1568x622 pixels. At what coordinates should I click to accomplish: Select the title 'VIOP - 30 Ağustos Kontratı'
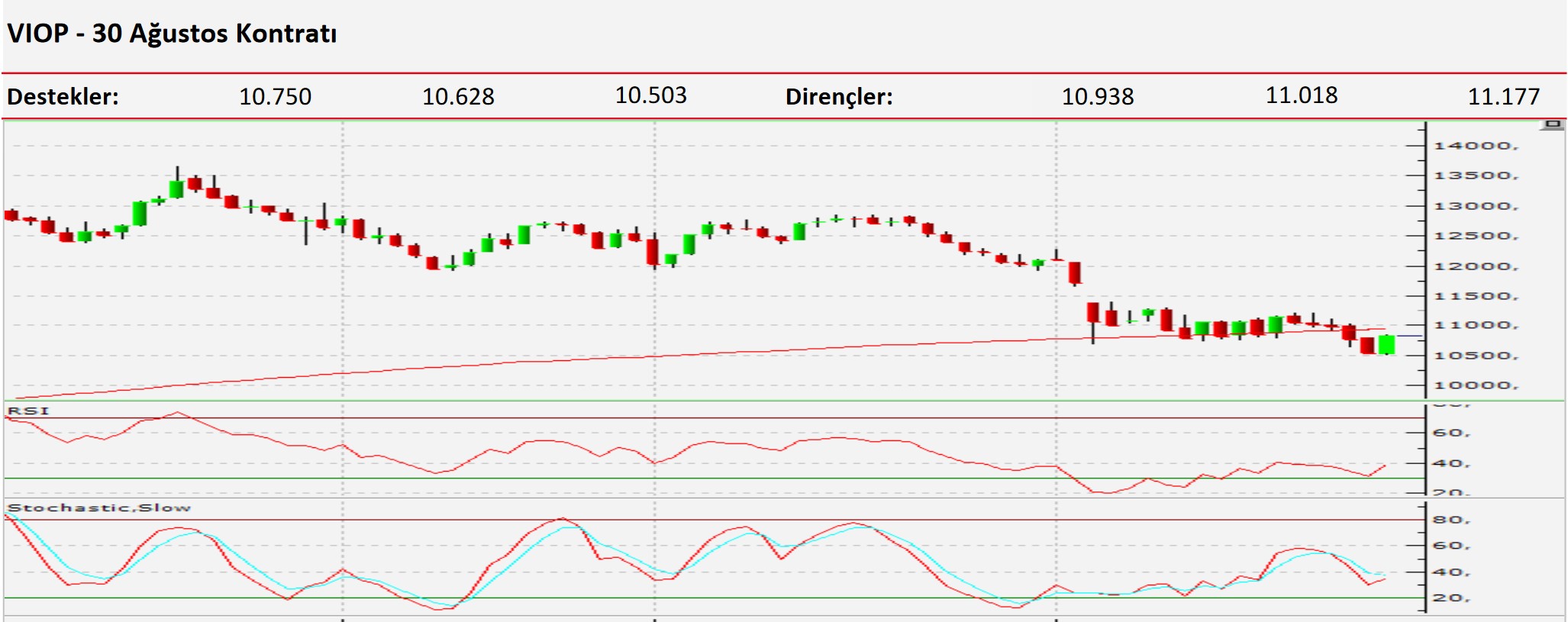172,34
